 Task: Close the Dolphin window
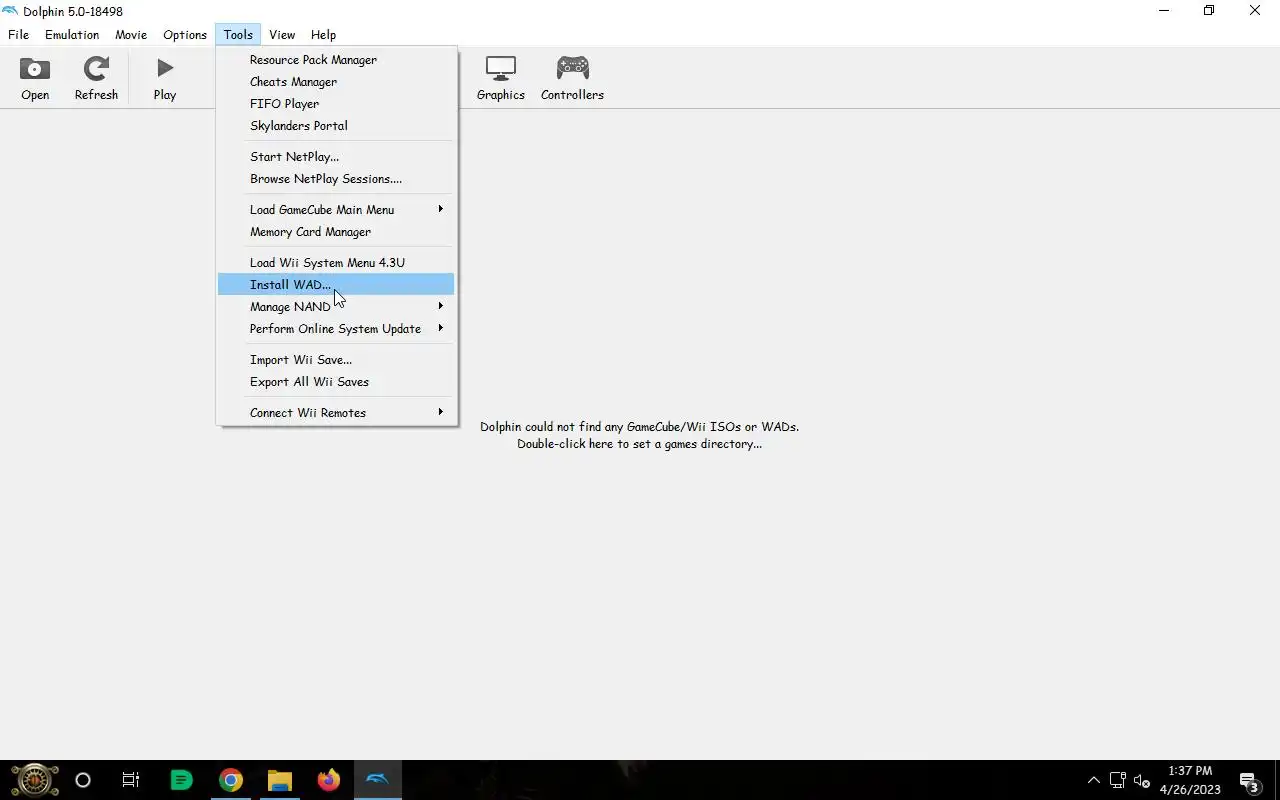tap(1255, 11)
